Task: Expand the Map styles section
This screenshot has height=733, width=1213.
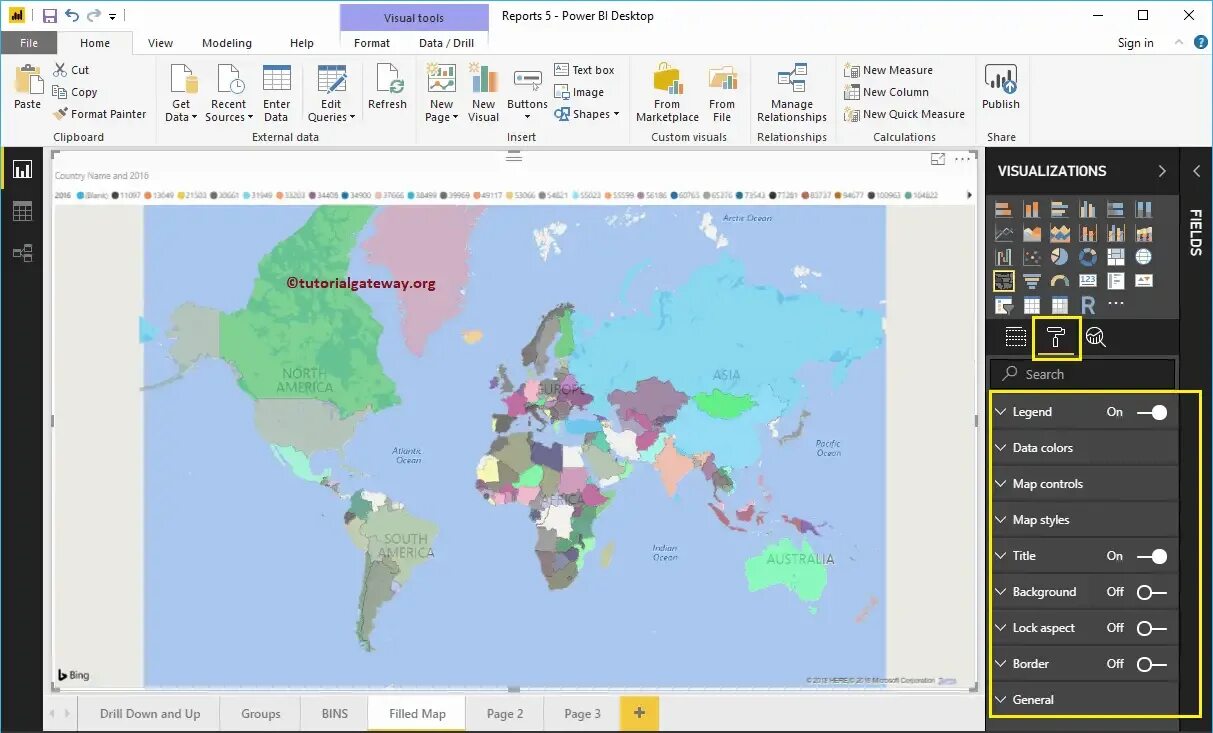Action: pyautogui.click(x=1085, y=520)
